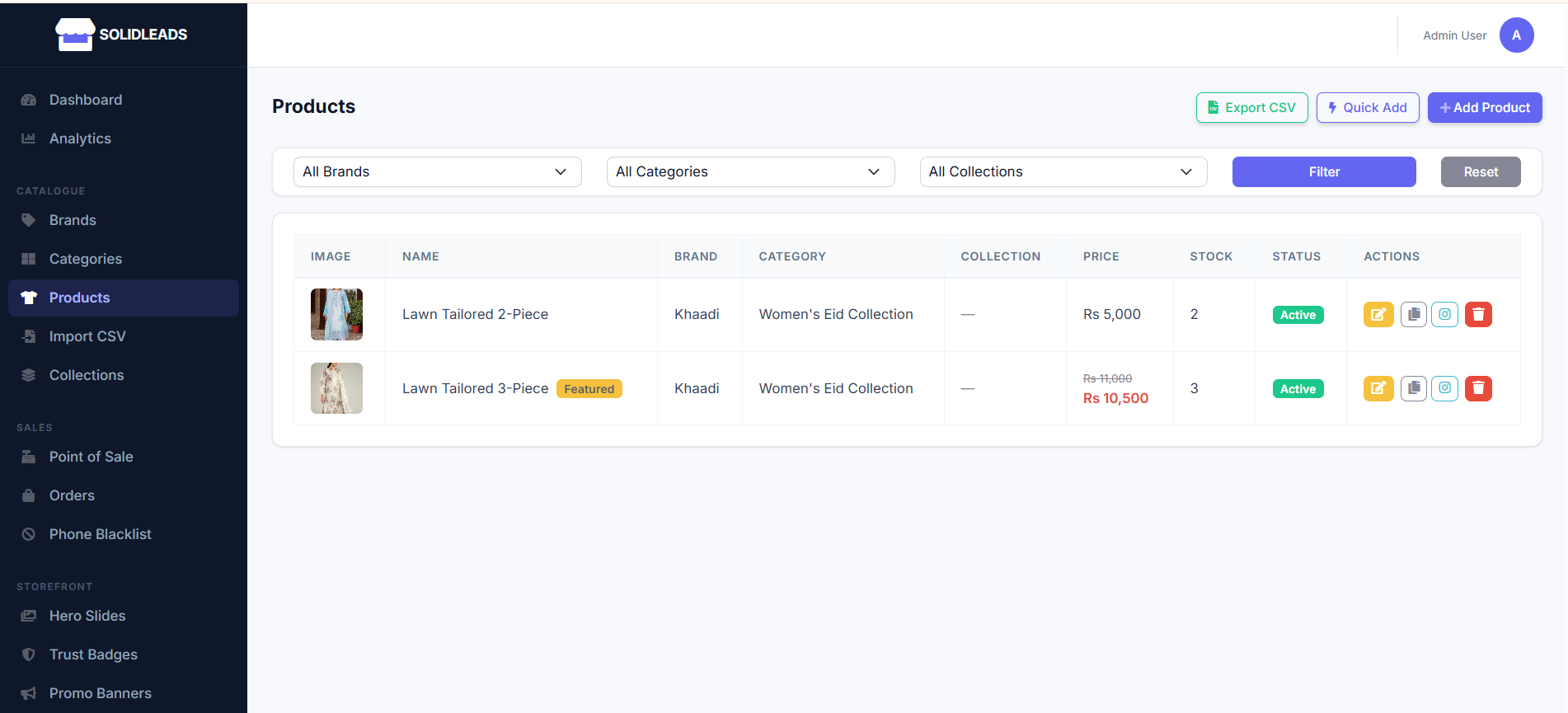Click the Lawn Tailored 3-Piece name
Image resolution: width=1568 pixels, height=713 pixels.
[x=475, y=388]
